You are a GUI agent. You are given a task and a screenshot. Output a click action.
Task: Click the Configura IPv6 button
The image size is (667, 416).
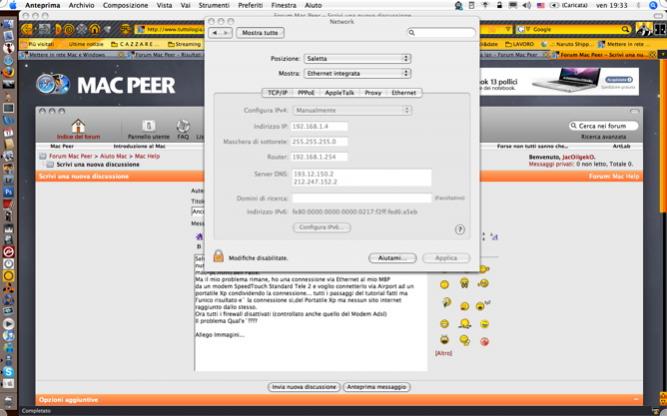pos(322,227)
